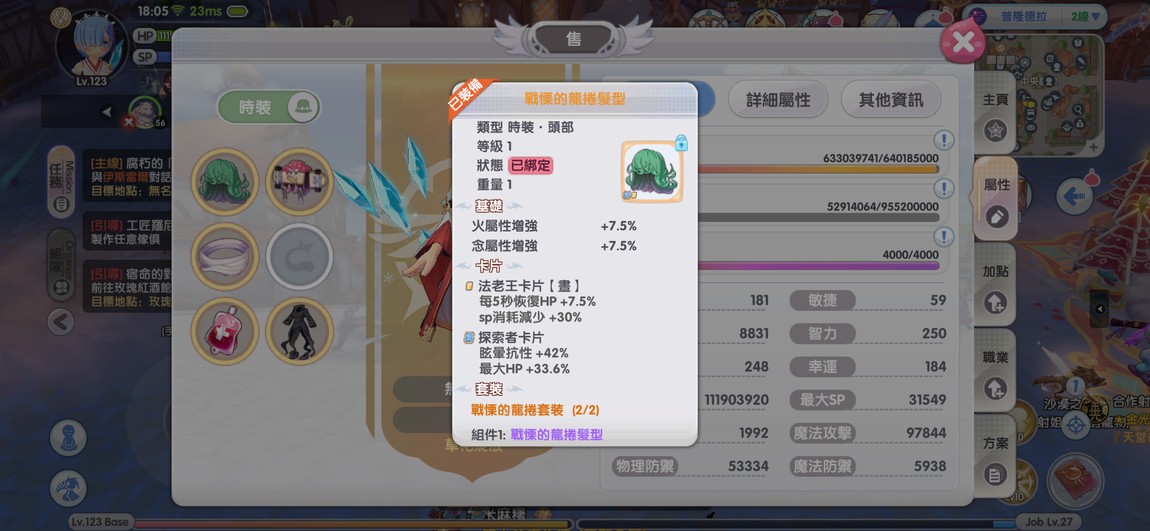
Task: Click the lock icon on the item thumbnail
Action: click(x=681, y=142)
